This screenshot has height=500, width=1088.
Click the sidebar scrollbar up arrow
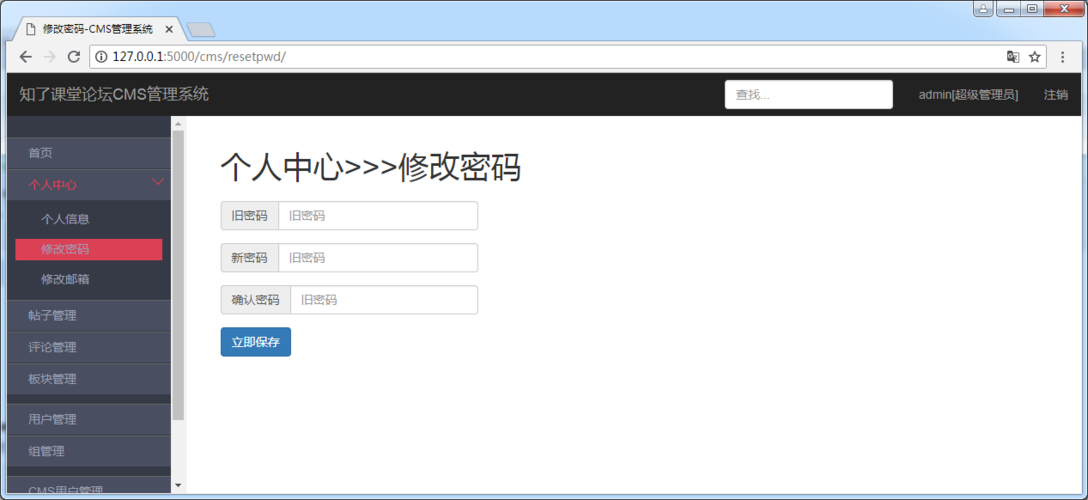point(178,123)
